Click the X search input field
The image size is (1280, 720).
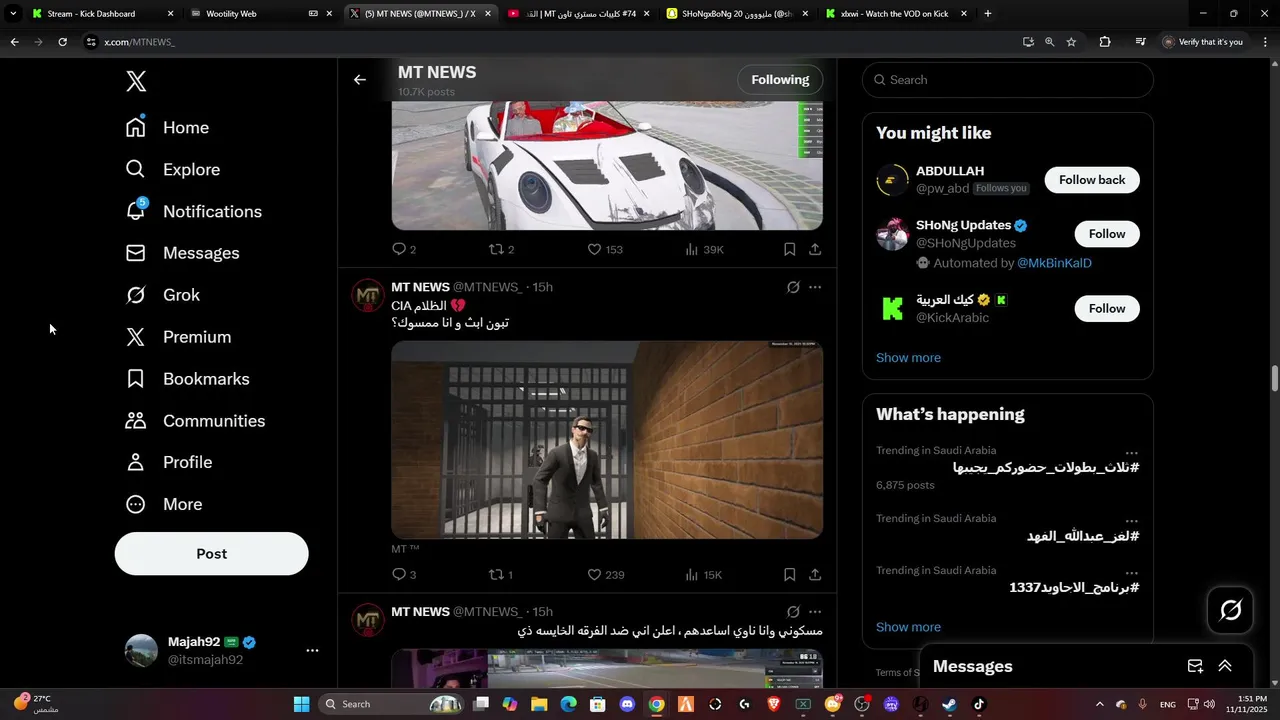(1008, 80)
